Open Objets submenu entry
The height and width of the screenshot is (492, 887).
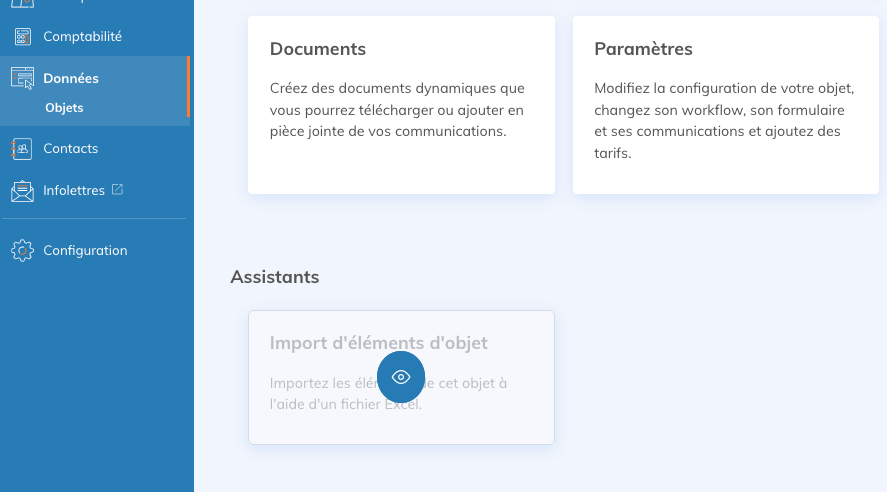pyautogui.click(x=64, y=108)
